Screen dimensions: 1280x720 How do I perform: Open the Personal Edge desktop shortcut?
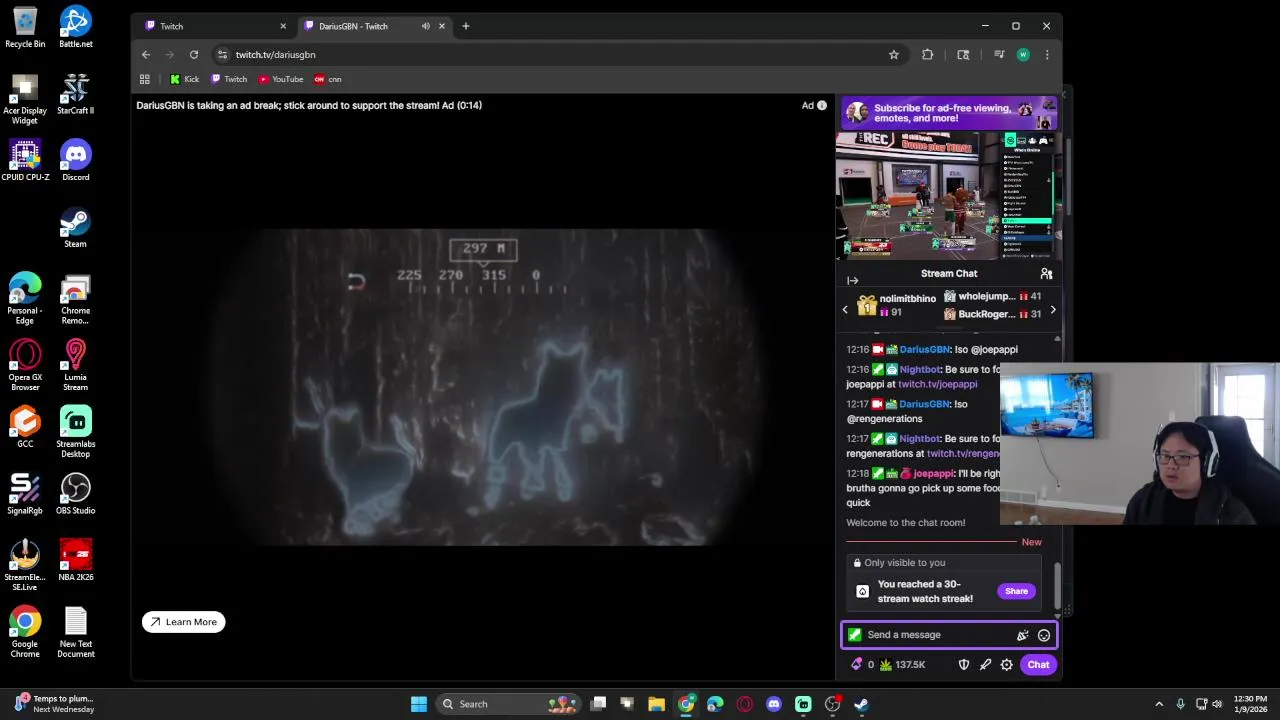click(25, 298)
